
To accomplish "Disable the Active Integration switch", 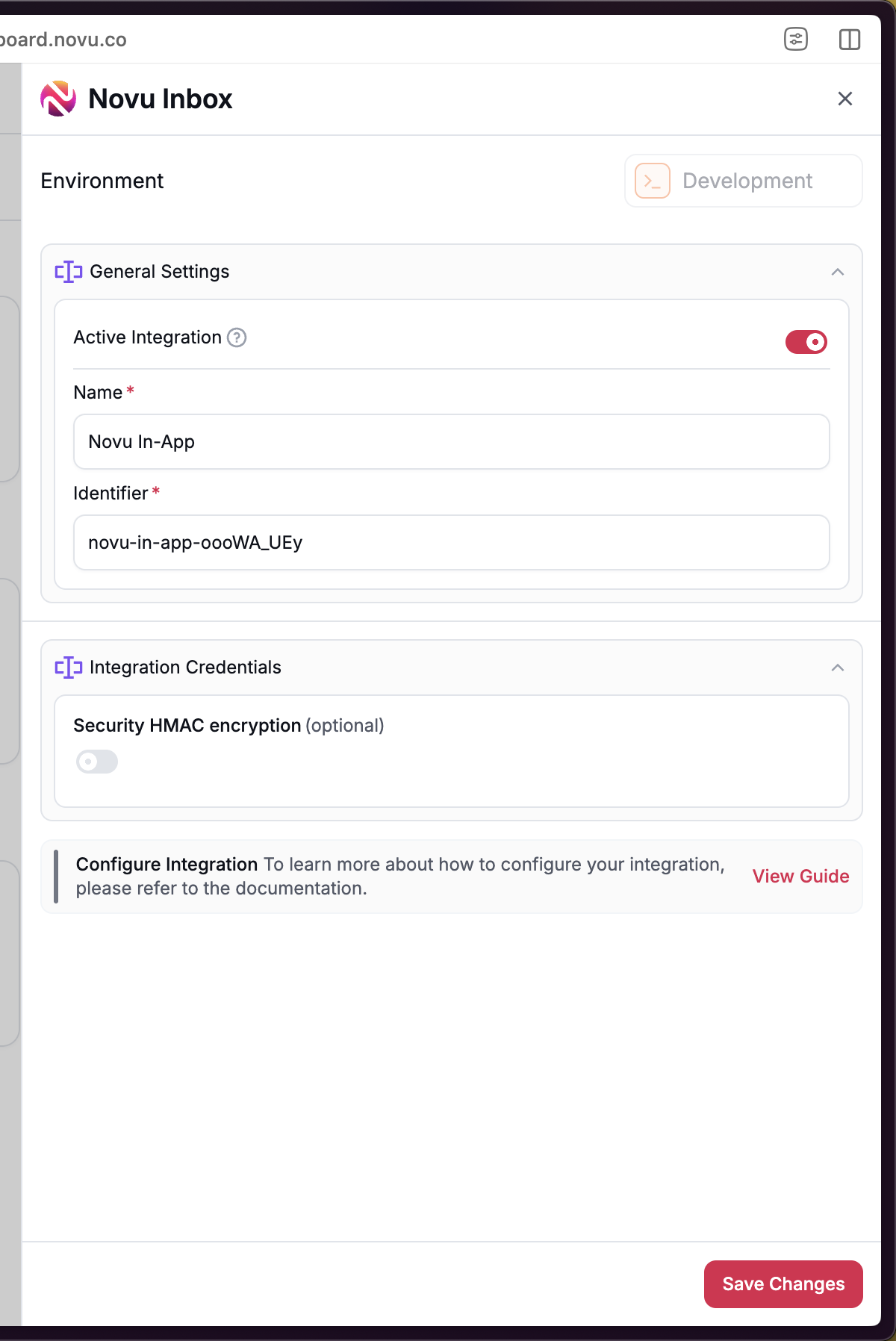I will 806,342.
